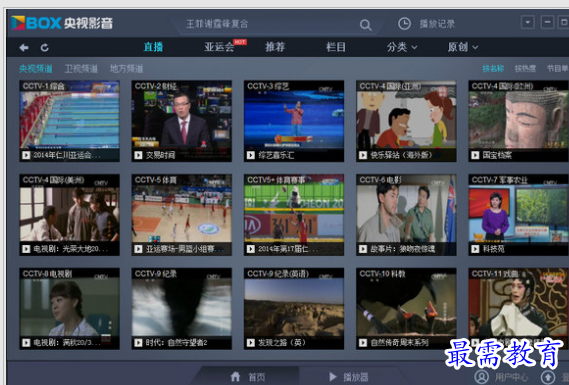Play icon beside 快乐驿站（海外版）
Screen dimensions: 569x385
coord(363,155)
